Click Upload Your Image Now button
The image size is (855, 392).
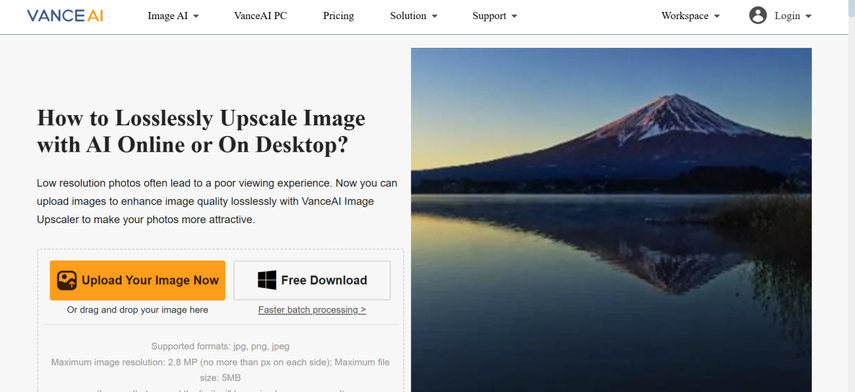[137, 280]
